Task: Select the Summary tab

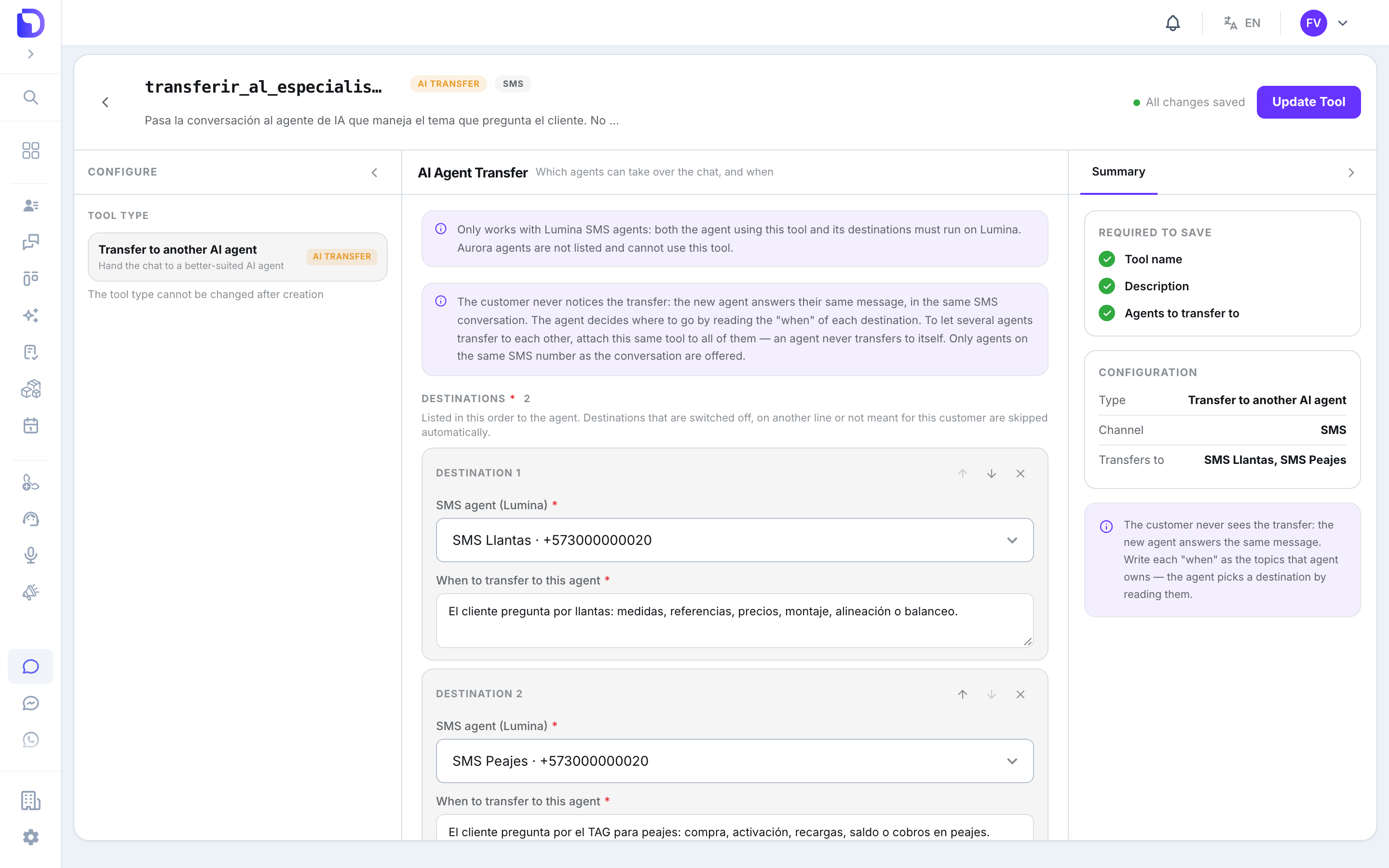Action: pyautogui.click(x=1118, y=172)
